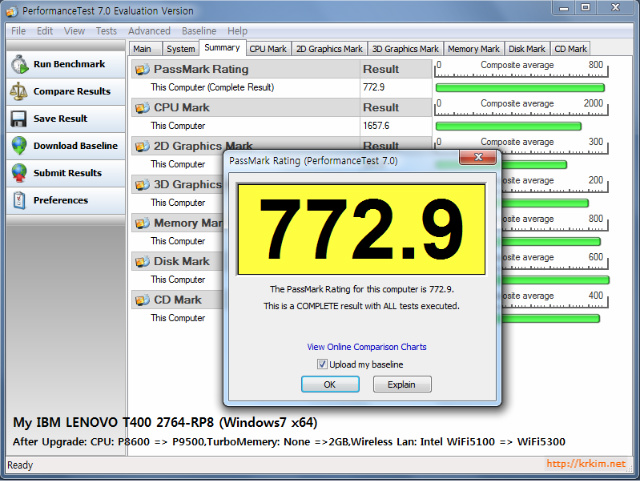This screenshot has width=640, height=481.
Task: Click the Preferences label
Action: point(60,200)
